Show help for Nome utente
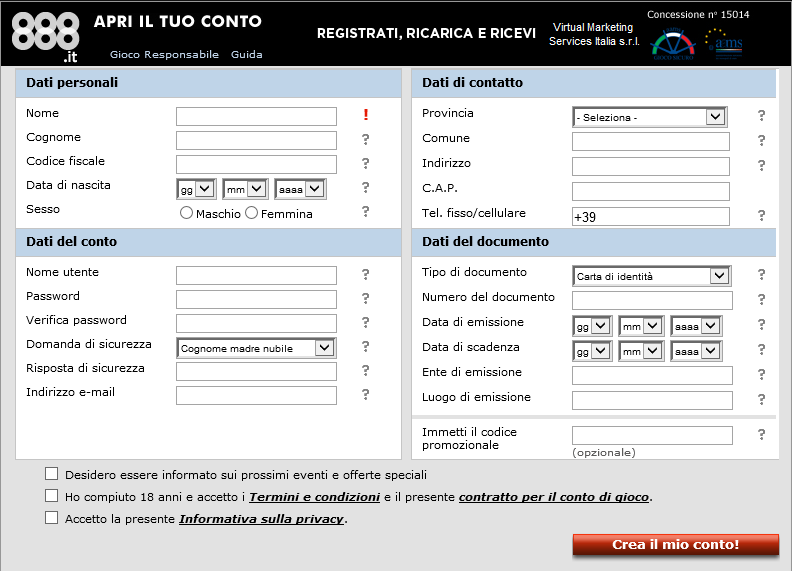The height and width of the screenshot is (571, 792). pyautogui.click(x=366, y=274)
